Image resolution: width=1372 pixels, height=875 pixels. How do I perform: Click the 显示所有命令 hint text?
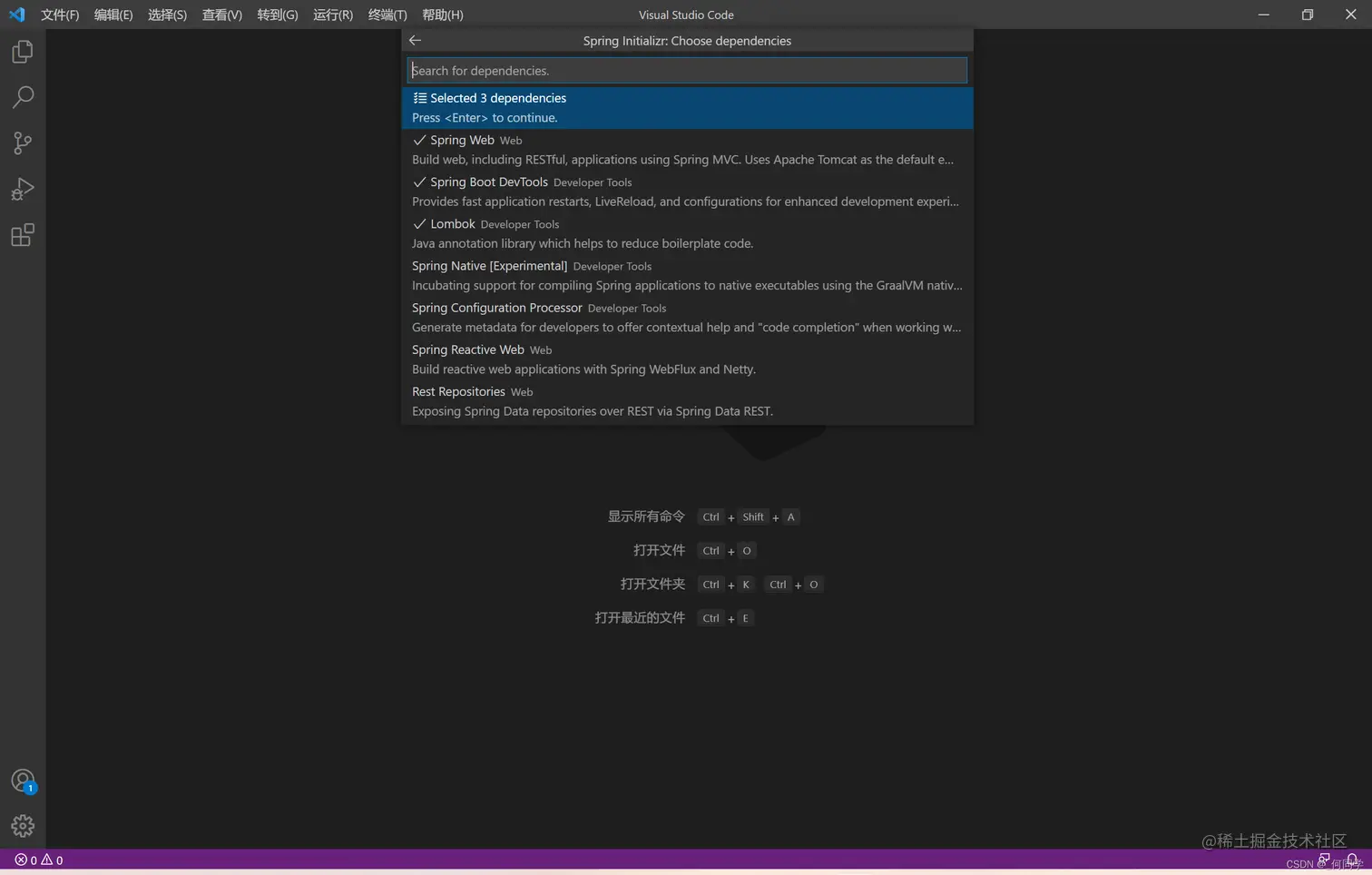[646, 516]
